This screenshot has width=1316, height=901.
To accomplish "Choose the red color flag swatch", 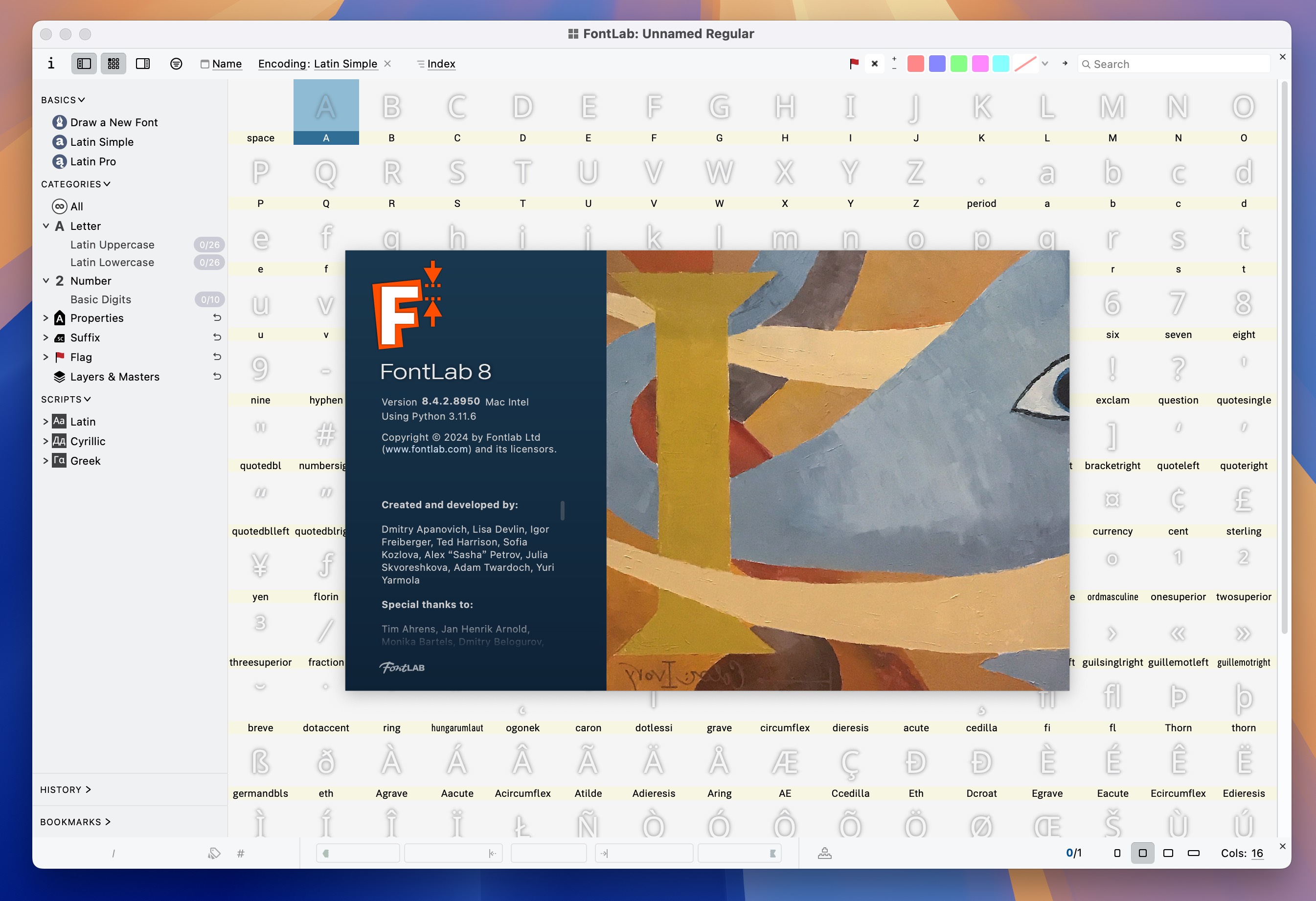I will (x=916, y=64).
